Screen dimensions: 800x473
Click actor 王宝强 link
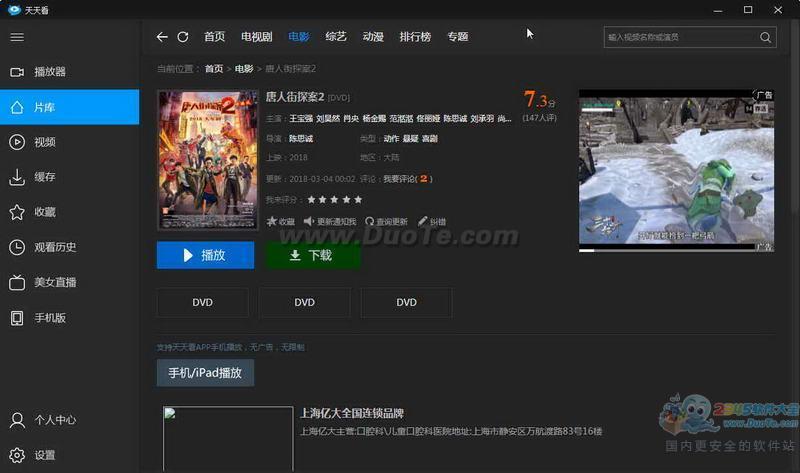(x=301, y=118)
